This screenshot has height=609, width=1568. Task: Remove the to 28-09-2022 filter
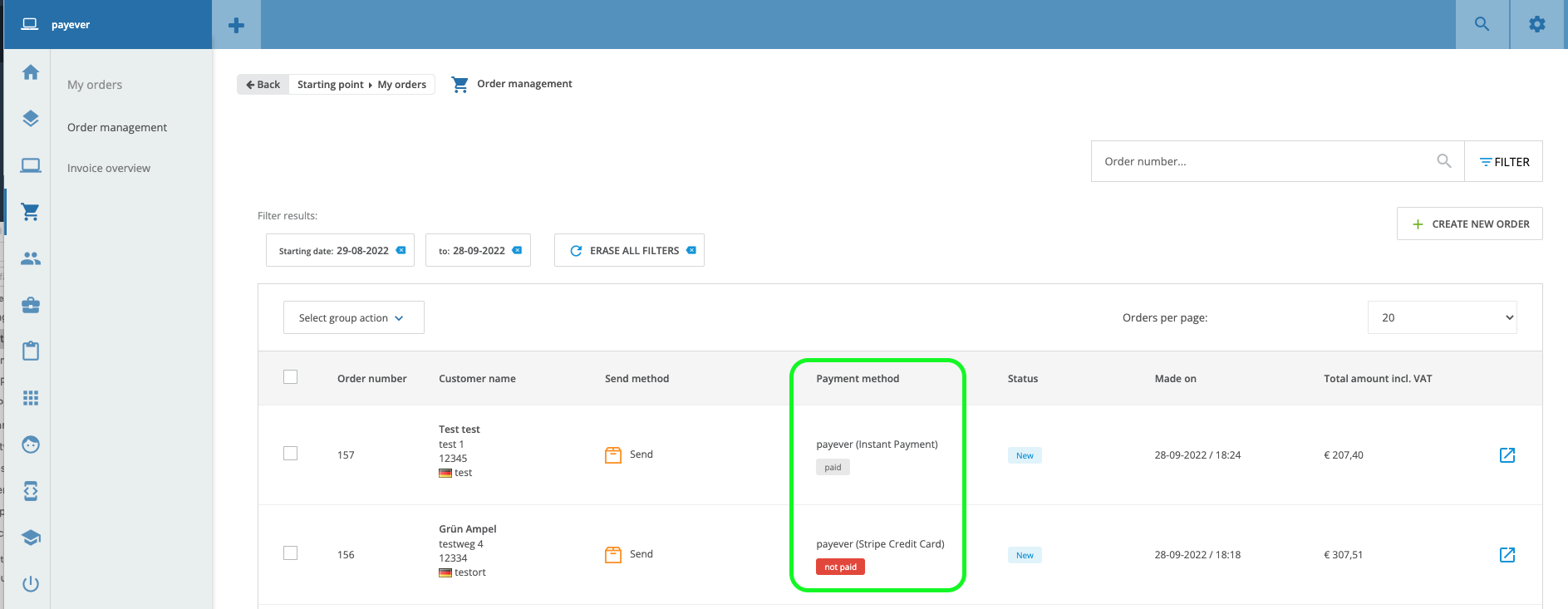tap(517, 250)
